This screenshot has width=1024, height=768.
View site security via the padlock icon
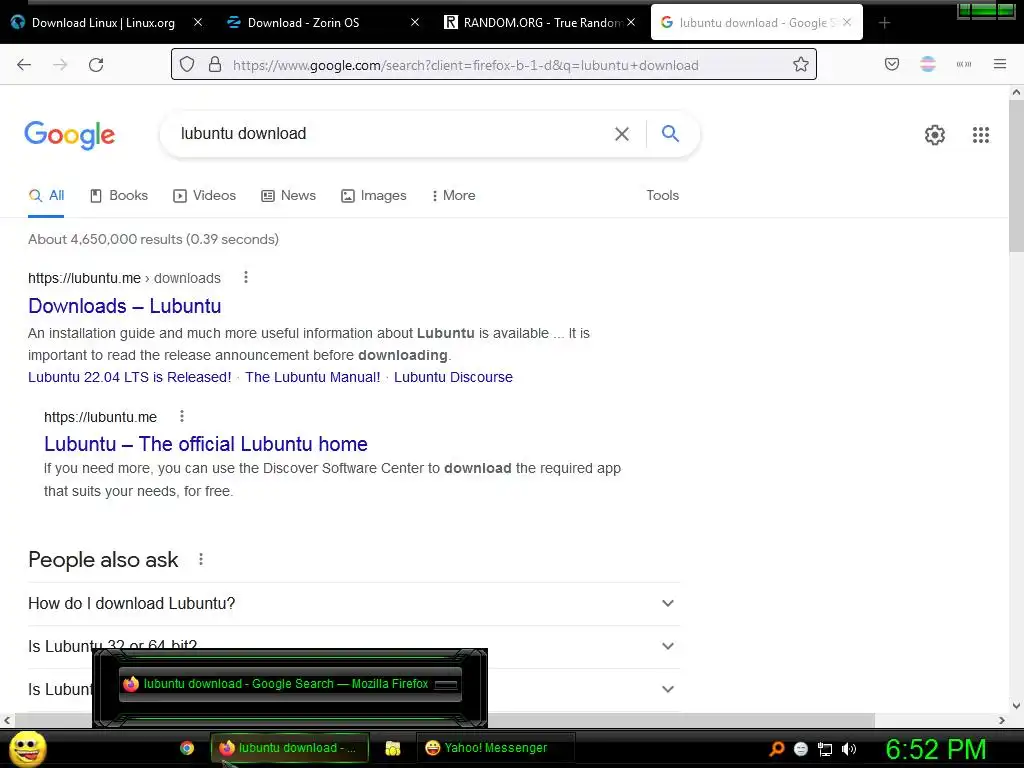215,64
